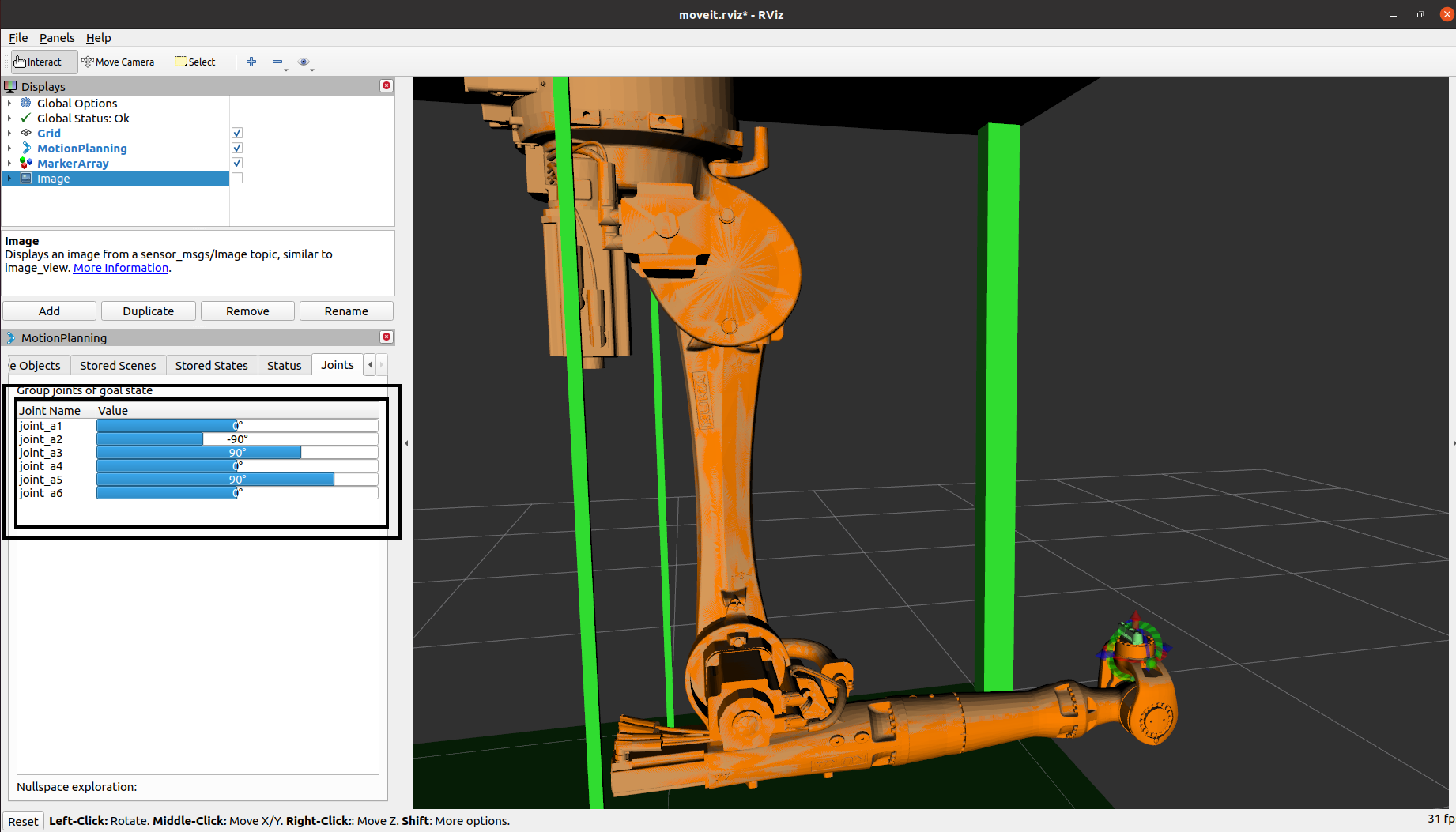Image resolution: width=1456 pixels, height=832 pixels.
Task: Click the joint_a4 value slider
Action: click(x=237, y=465)
